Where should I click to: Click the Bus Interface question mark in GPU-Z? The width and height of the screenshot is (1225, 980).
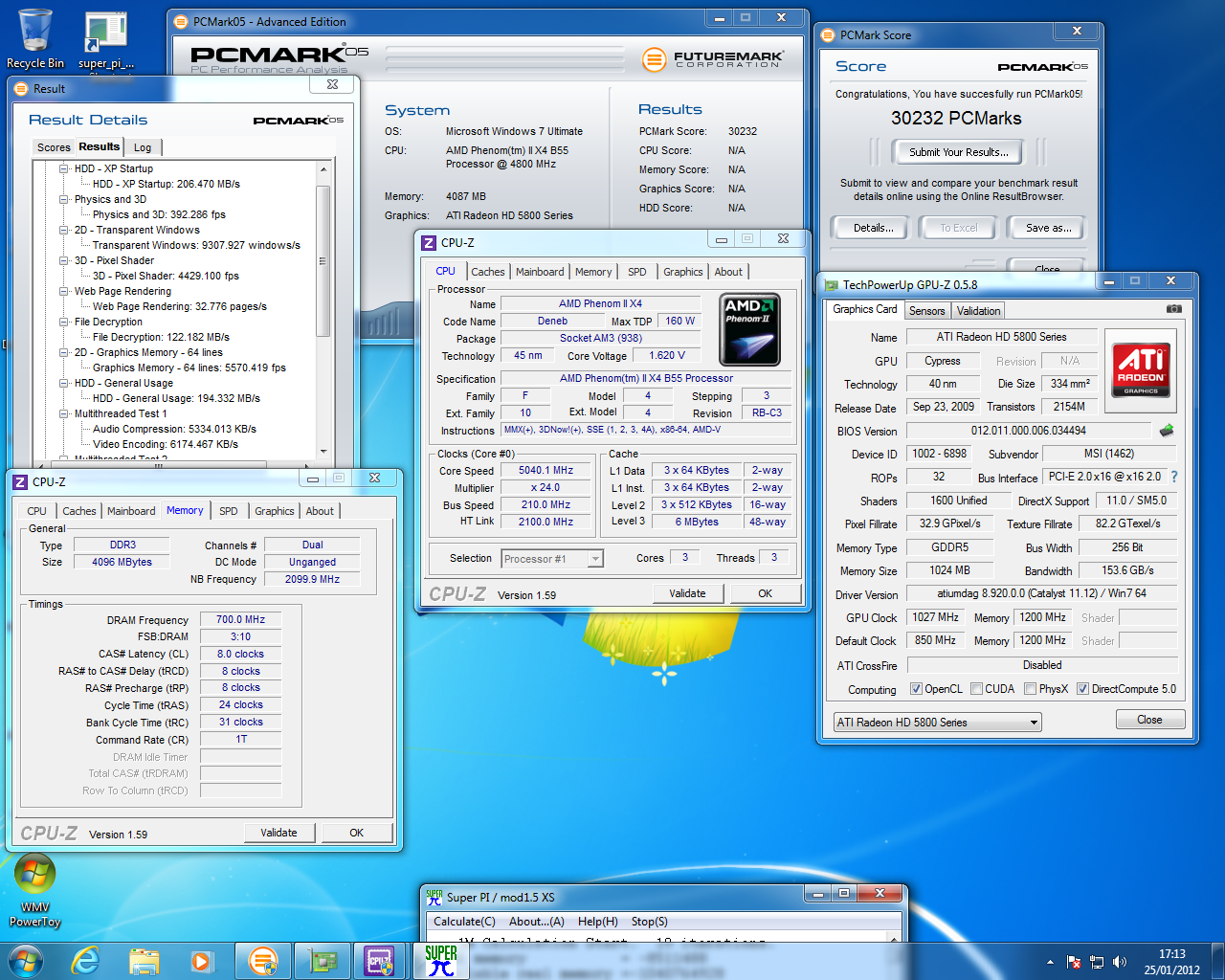1174,477
